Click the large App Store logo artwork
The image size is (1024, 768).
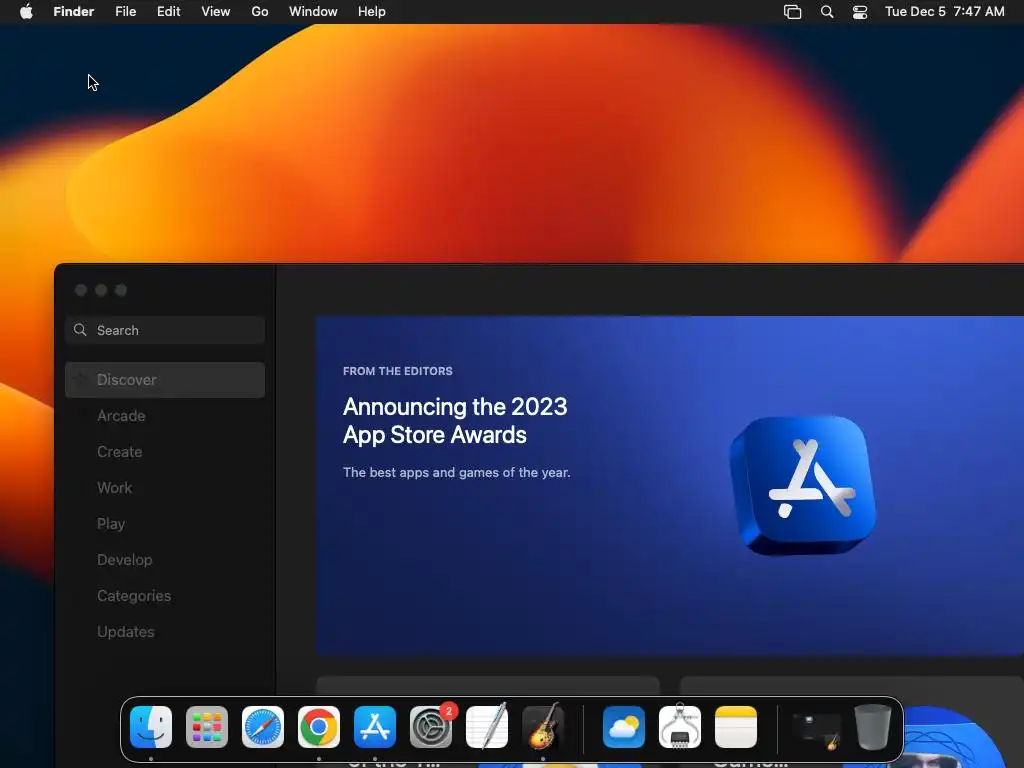point(803,485)
